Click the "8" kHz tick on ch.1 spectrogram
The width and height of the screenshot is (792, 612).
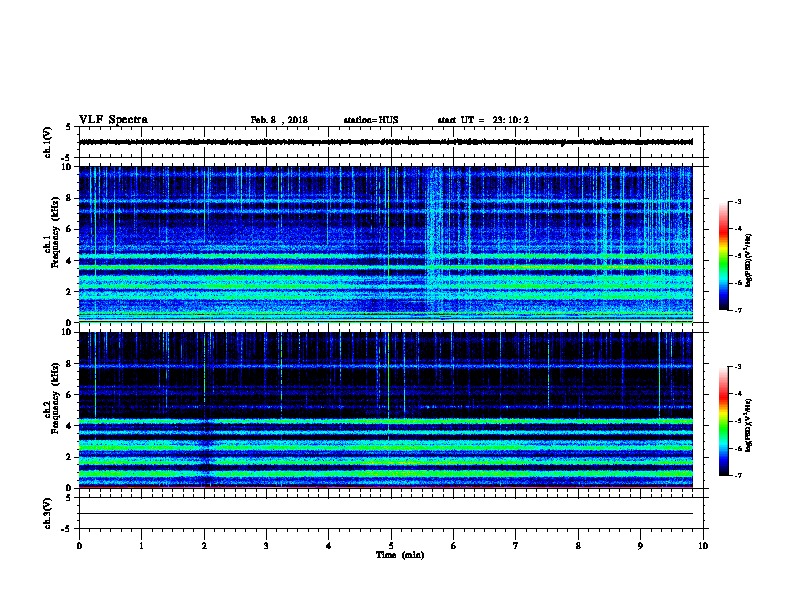[x=69, y=198]
